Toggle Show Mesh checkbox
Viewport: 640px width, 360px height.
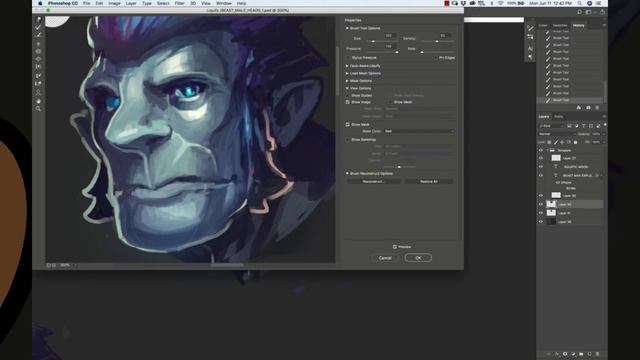coord(390,102)
